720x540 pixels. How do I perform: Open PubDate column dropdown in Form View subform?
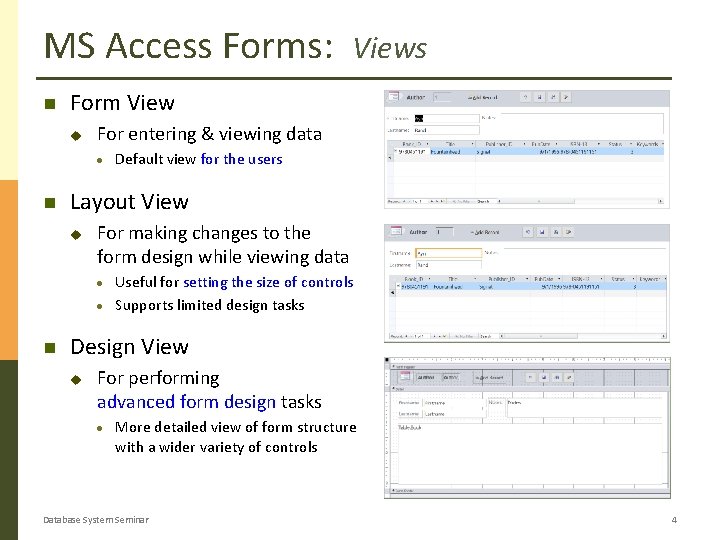point(556,144)
